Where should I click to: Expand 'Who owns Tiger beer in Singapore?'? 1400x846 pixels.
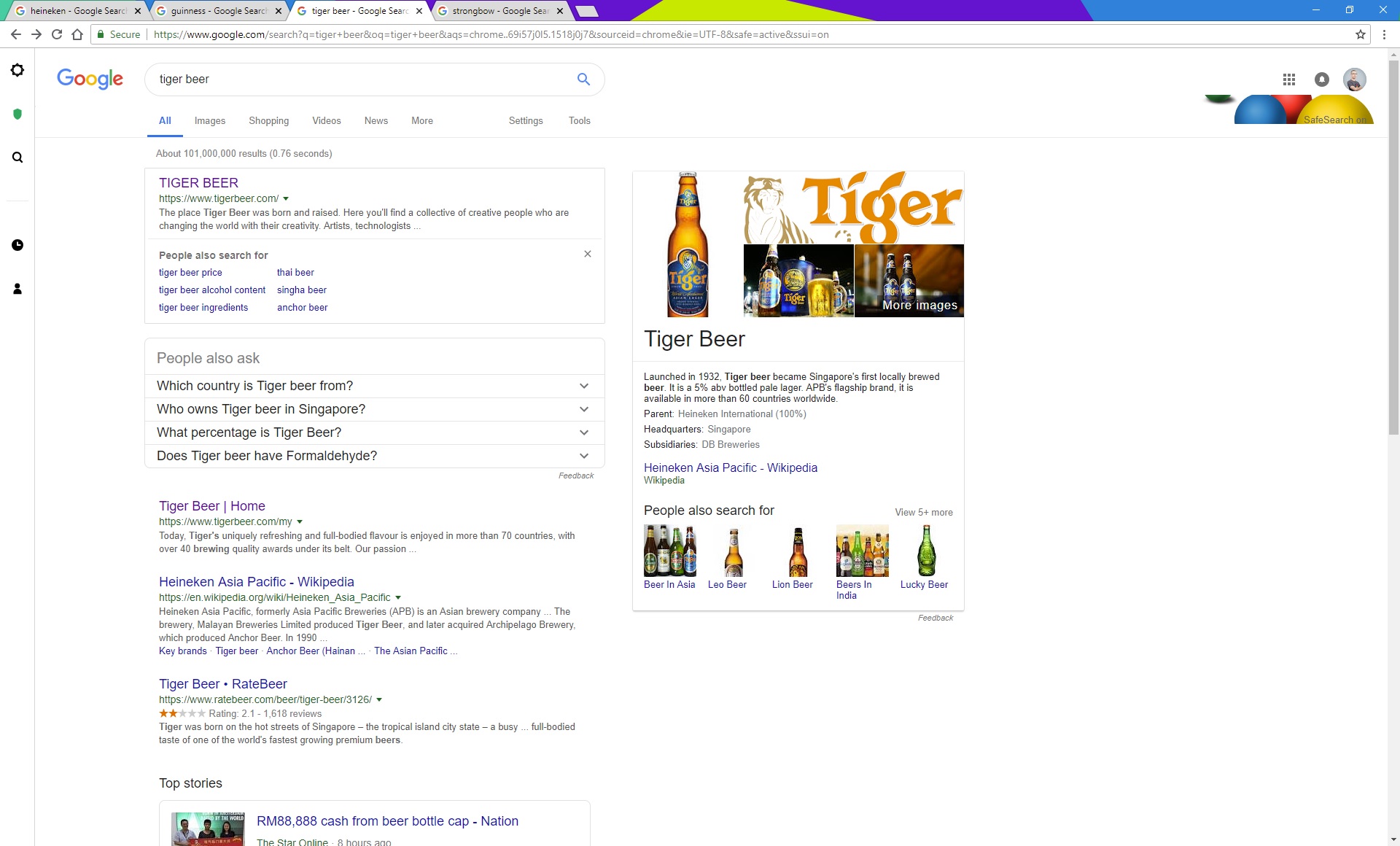tap(374, 409)
